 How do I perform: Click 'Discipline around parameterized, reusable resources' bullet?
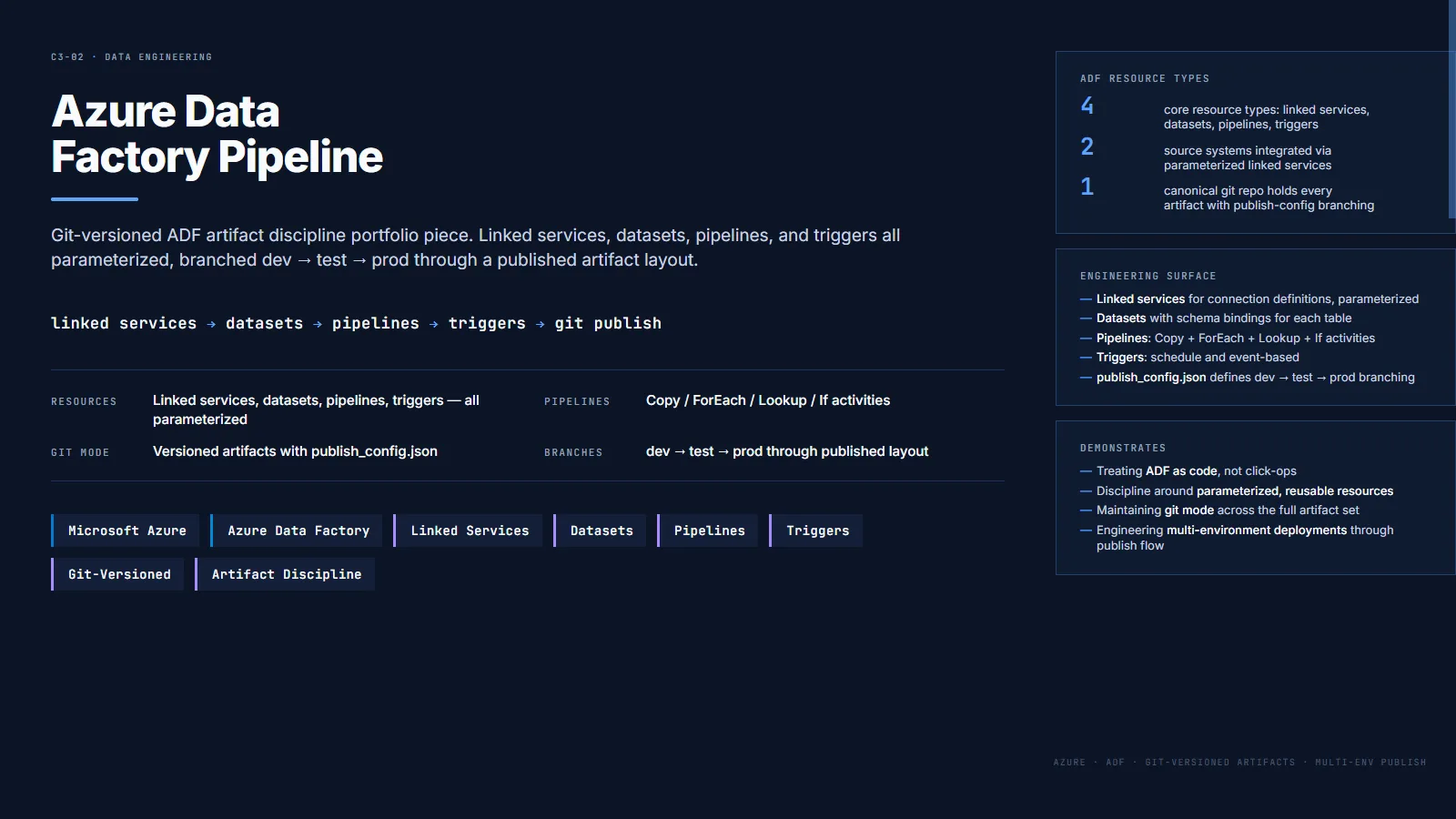tap(1237, 491)
